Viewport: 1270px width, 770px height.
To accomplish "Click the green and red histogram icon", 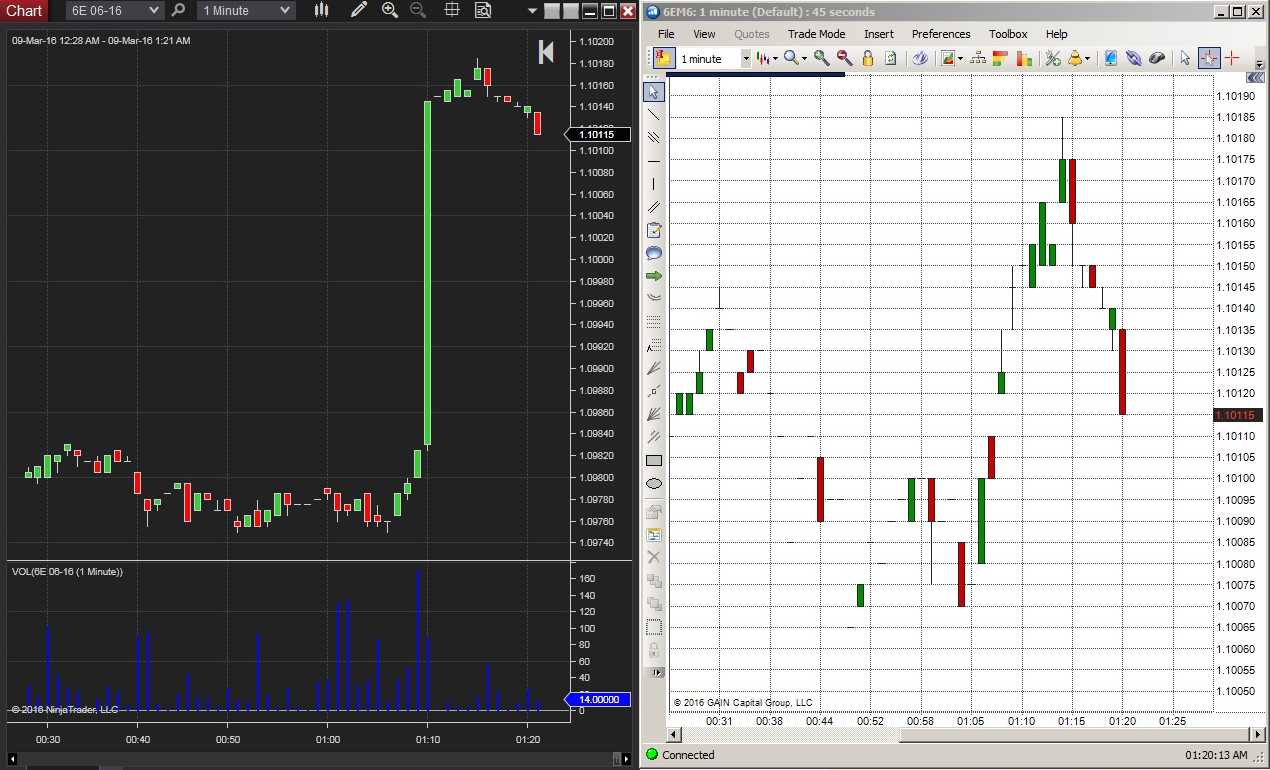I will (x=1023, y=59).
